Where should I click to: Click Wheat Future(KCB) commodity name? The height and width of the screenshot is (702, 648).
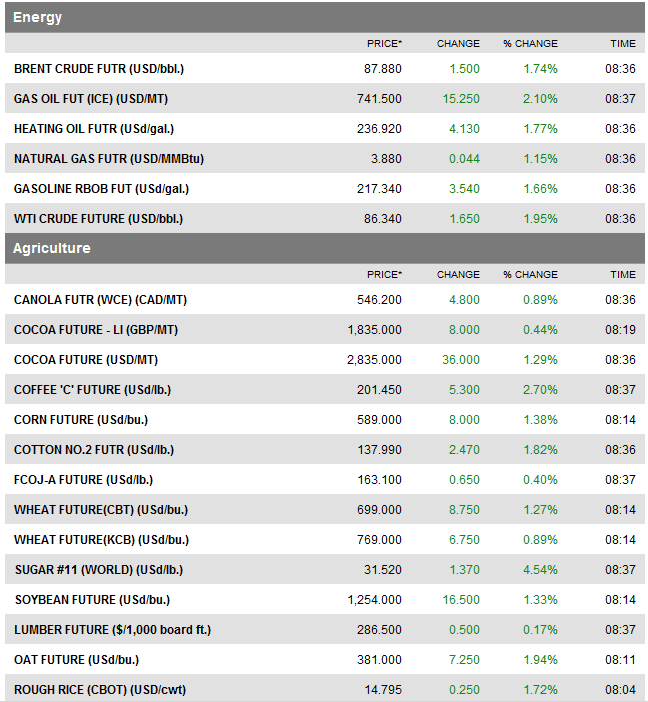[101, 540]
